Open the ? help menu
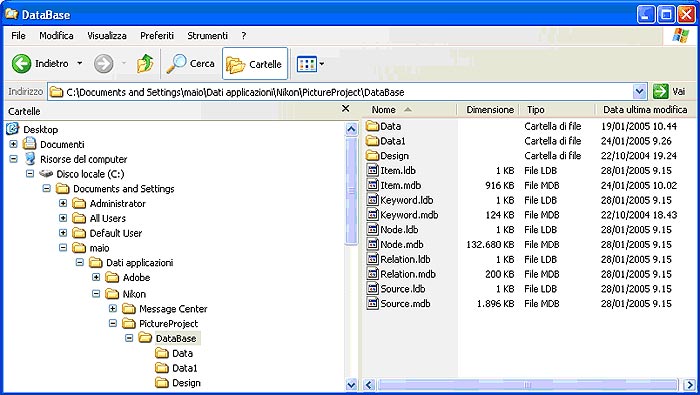This screenshot has width=700, height=395. 243,36
